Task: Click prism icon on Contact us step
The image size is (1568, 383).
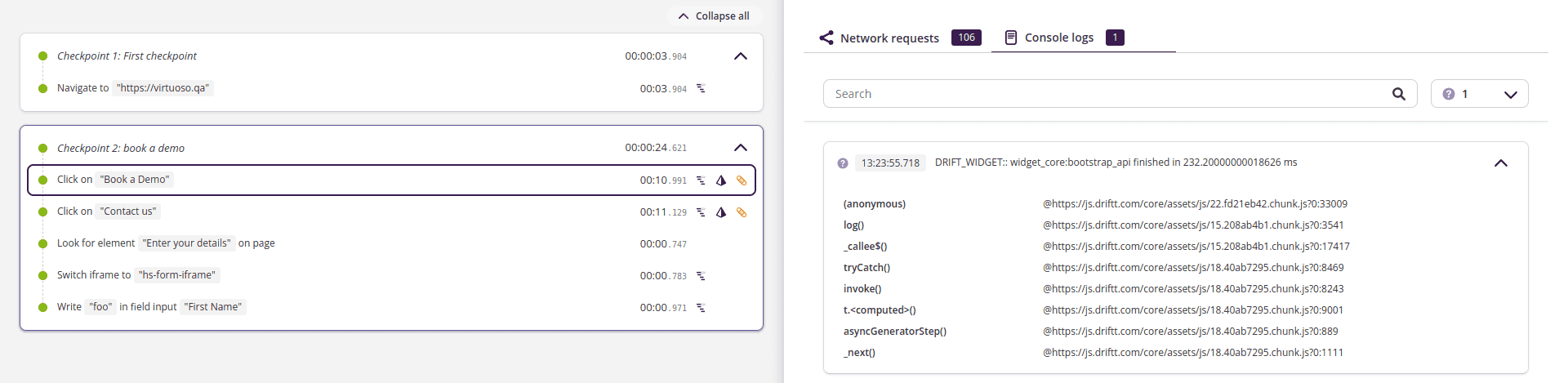Action: [x=721, y=212]
